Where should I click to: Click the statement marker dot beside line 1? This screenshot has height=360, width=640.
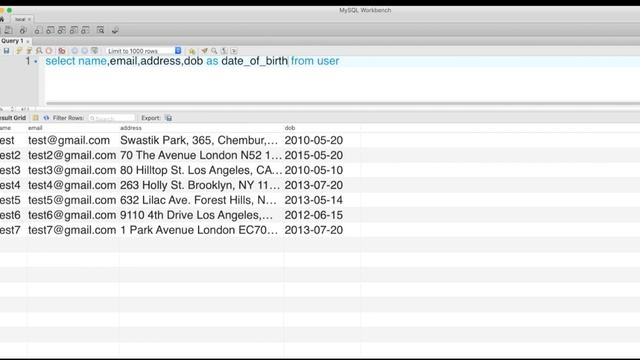tap(36, 62)
